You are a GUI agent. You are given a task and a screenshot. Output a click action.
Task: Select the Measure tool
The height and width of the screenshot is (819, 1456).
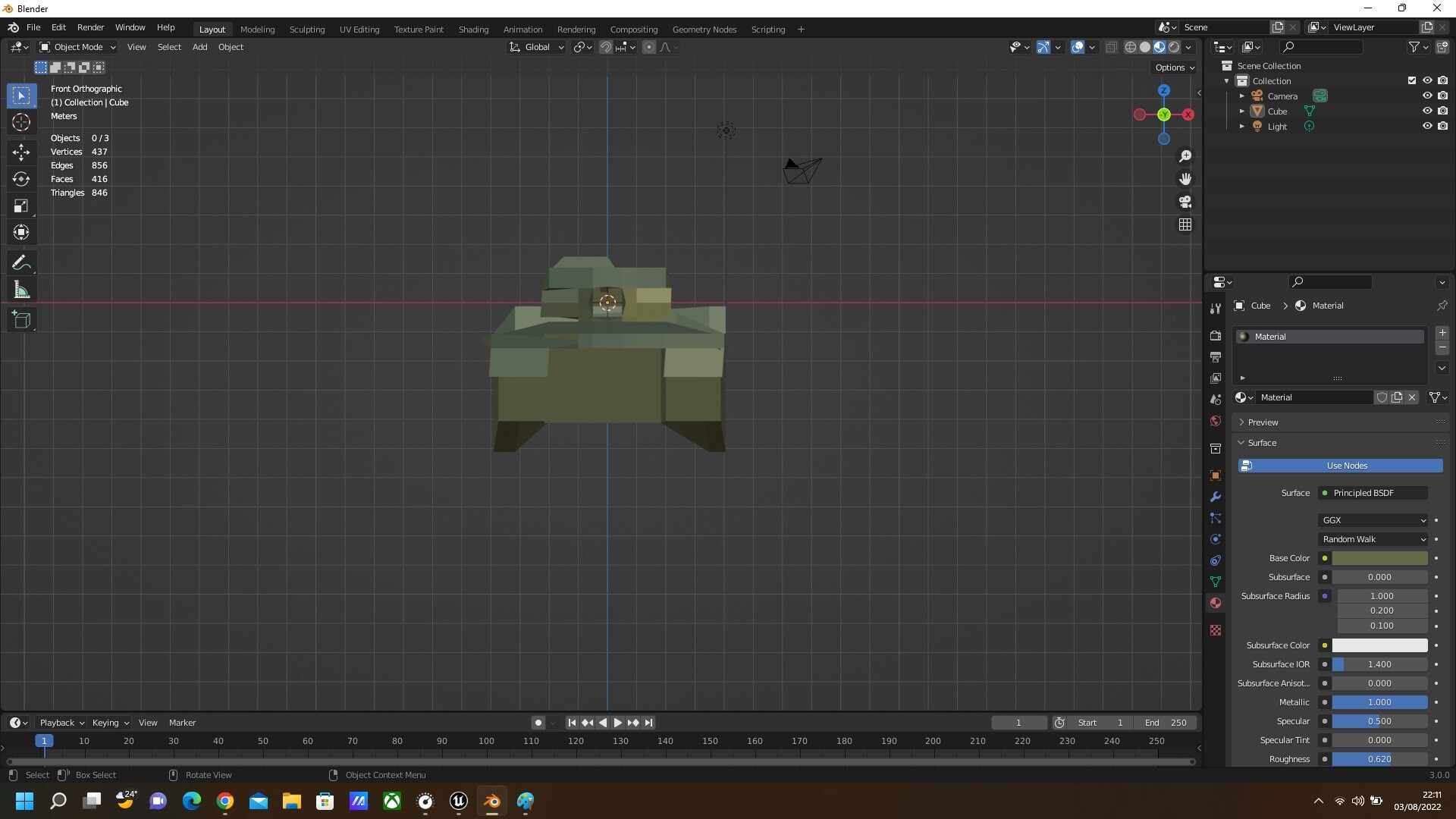21,289
